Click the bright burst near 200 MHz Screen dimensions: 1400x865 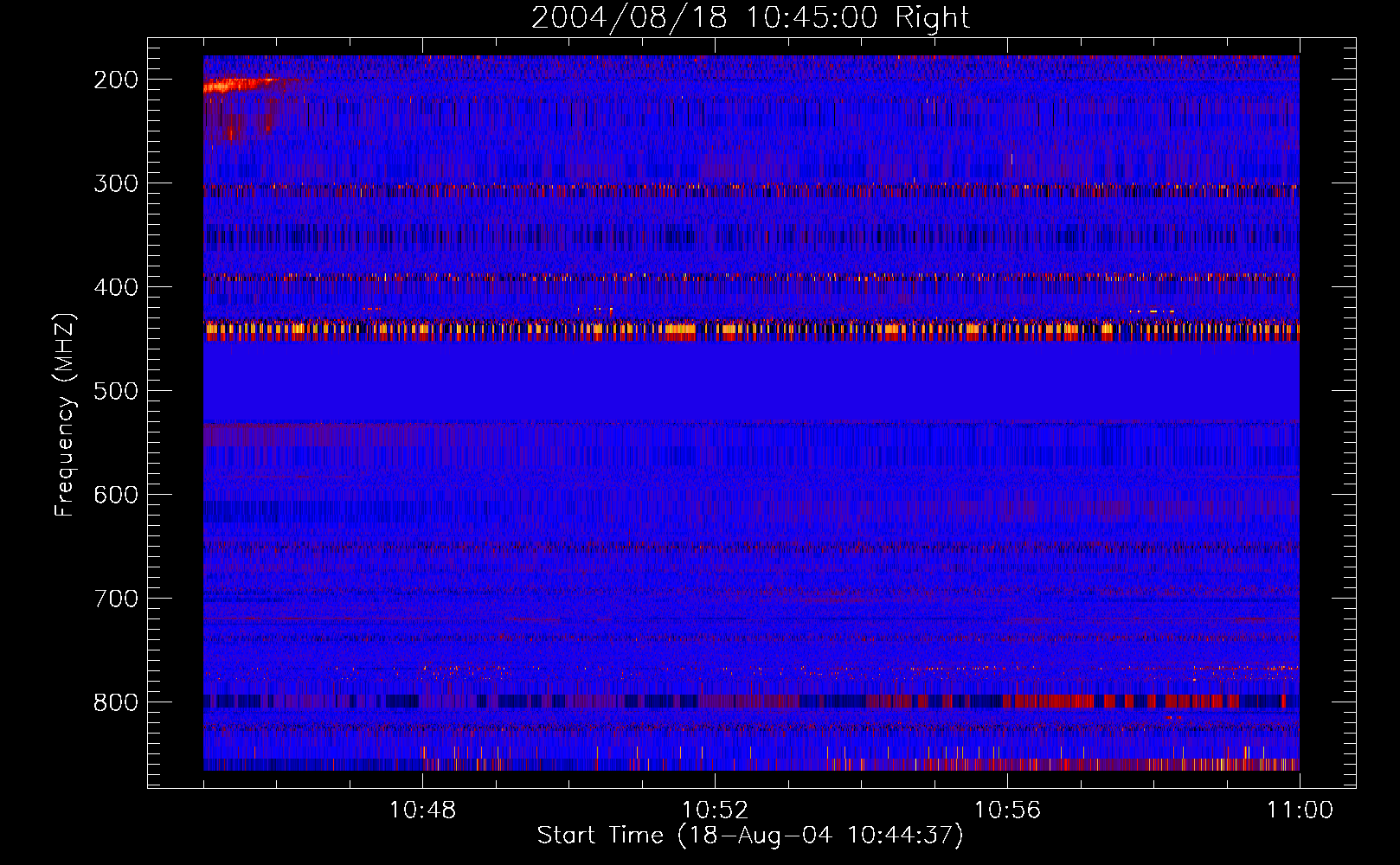(242, 85)
